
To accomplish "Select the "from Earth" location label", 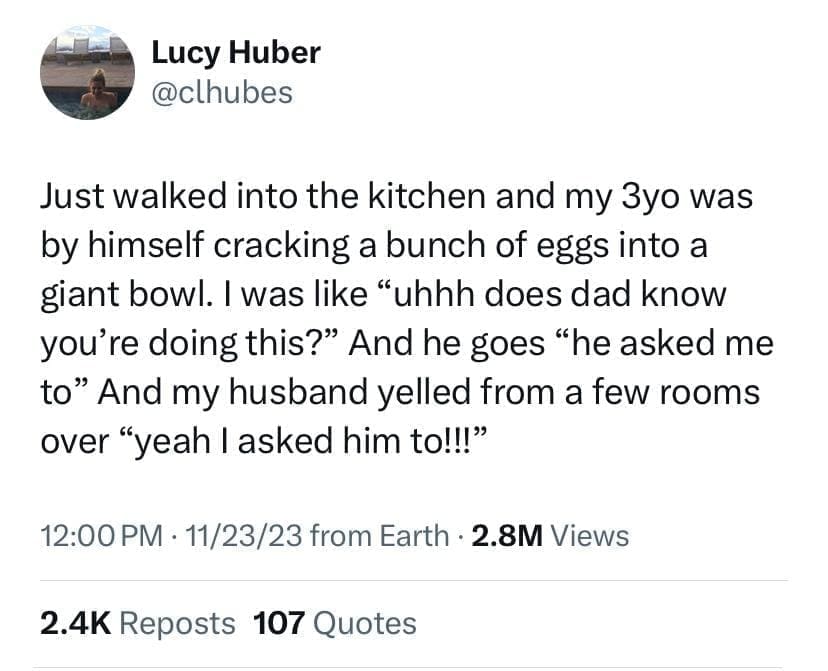I will pos(379,536).
